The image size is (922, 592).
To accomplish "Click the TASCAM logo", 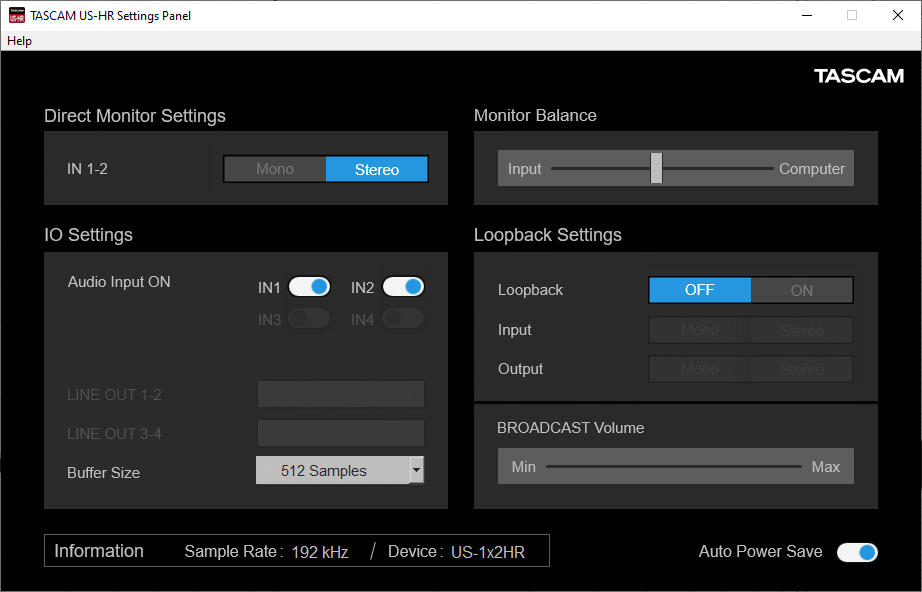I will coord(859,76).
